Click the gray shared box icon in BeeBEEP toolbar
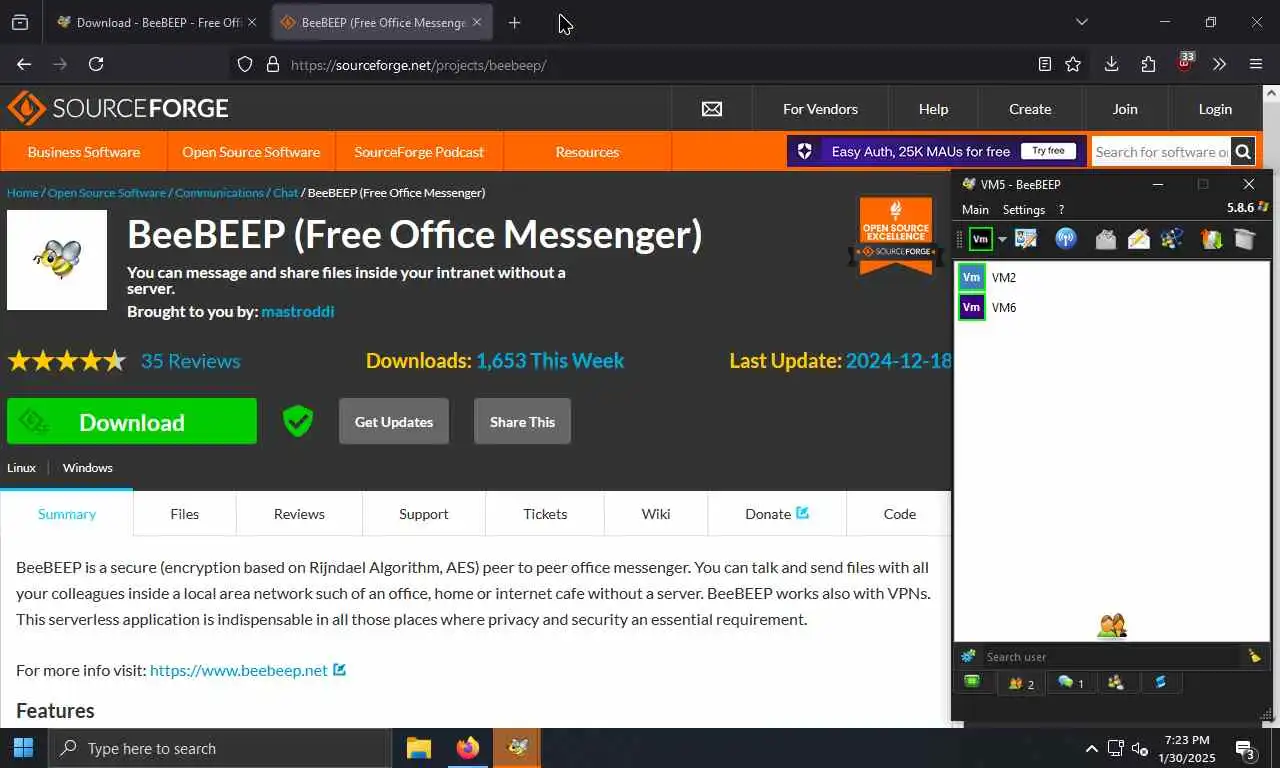Image resolution: width=1280 pixels, height=768 pixels. click(x=1244, y=239)
